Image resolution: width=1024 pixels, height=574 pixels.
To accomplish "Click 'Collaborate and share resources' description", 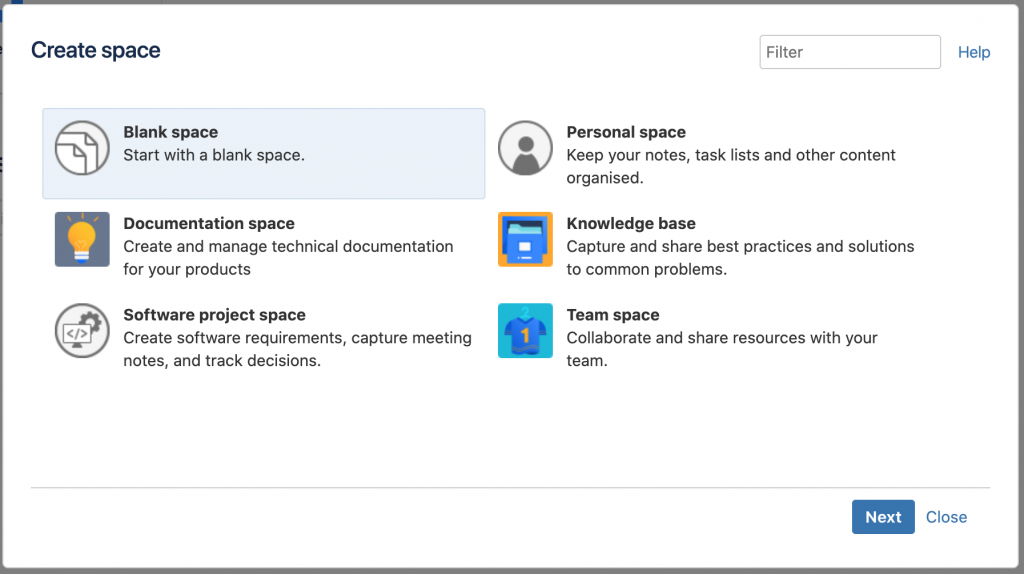I will coord(722,349).
